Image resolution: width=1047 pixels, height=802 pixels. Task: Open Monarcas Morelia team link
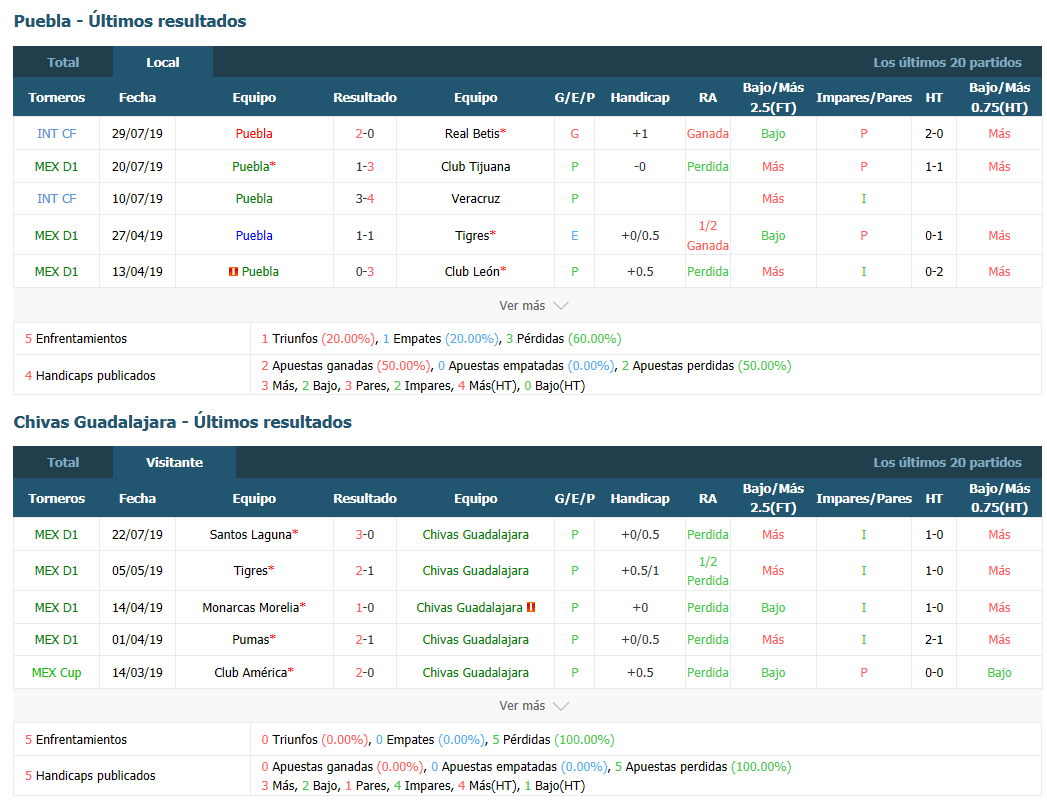point(250,607)
